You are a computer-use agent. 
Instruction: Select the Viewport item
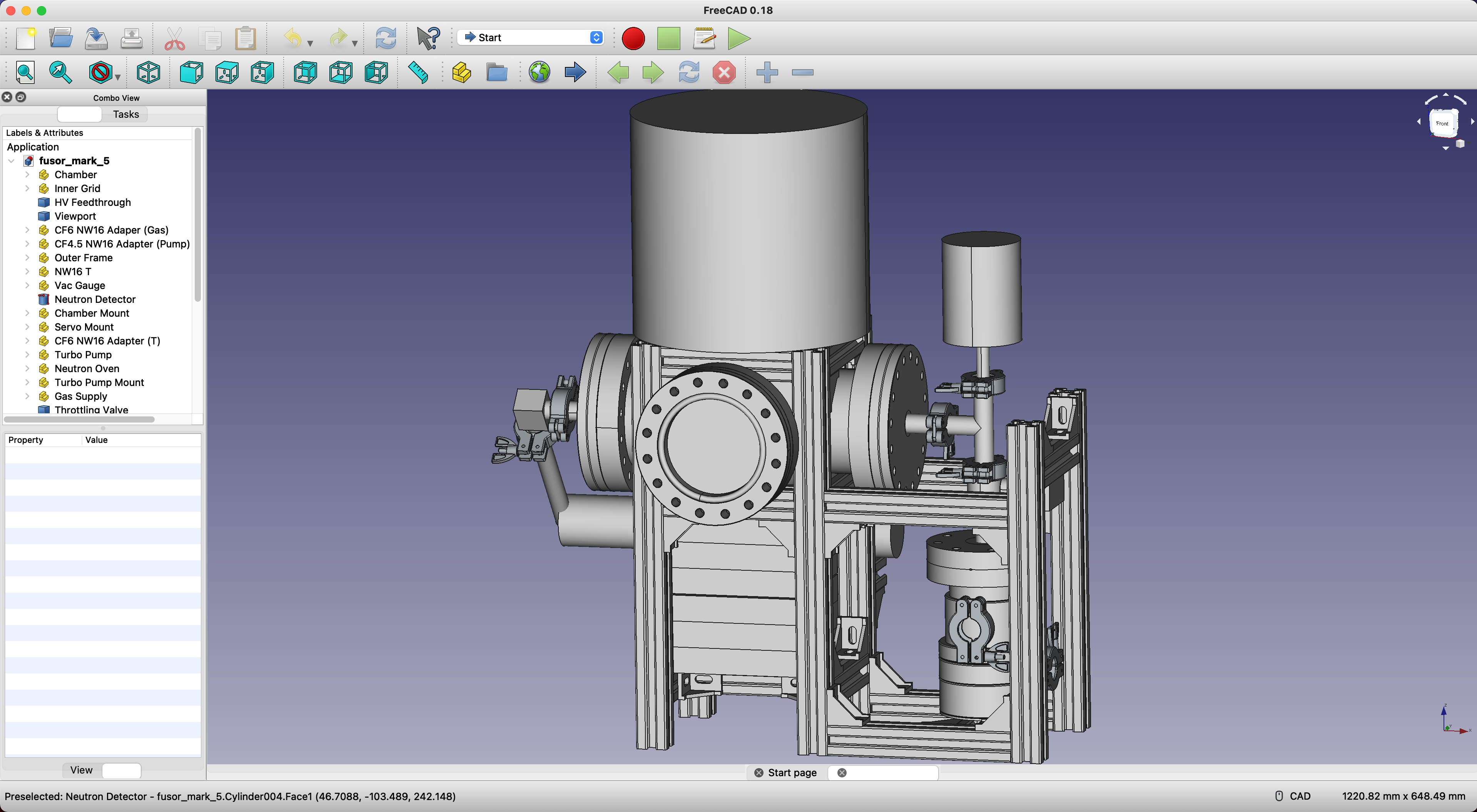[75, 216]
